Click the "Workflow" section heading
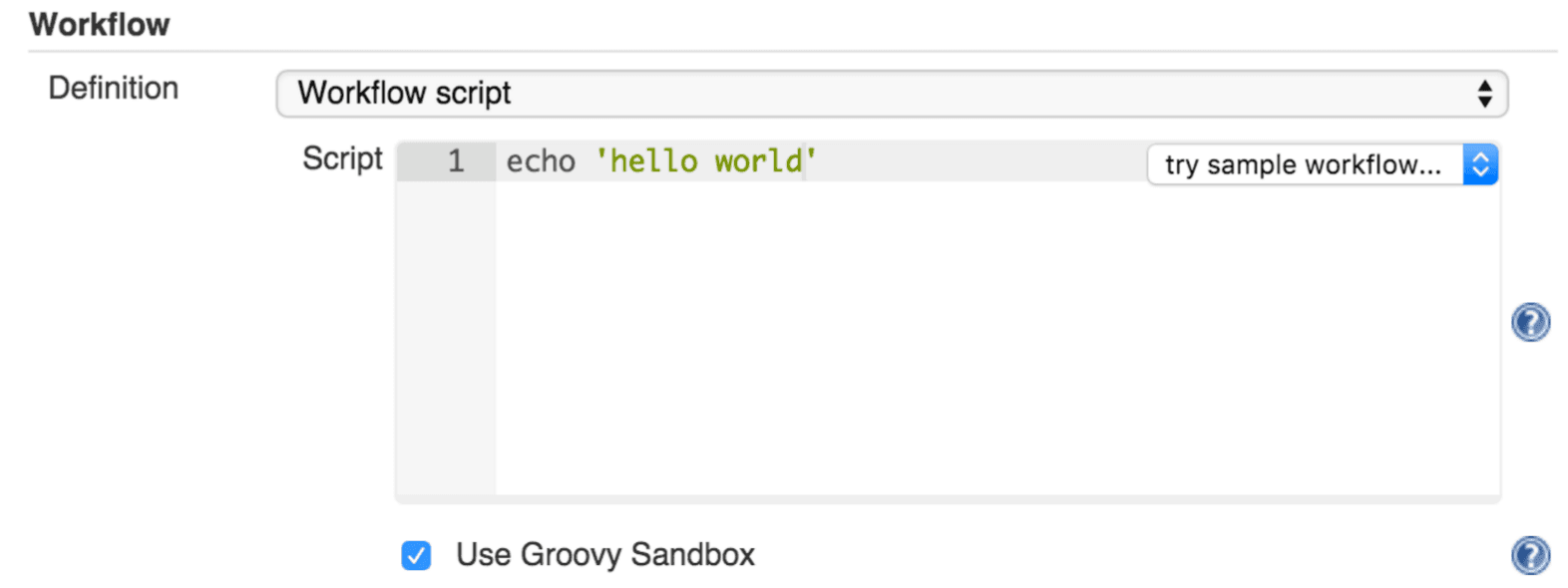 [100, 25]
